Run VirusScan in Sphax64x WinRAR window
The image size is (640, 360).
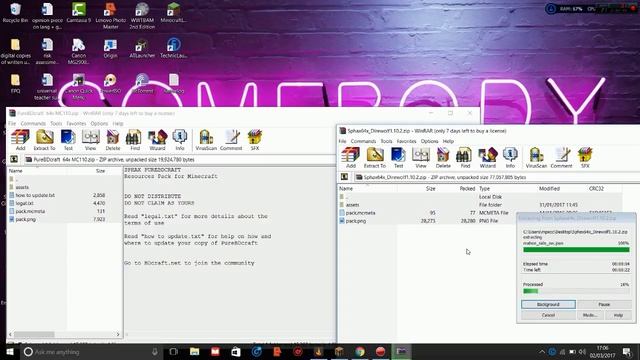click(536, 158)
